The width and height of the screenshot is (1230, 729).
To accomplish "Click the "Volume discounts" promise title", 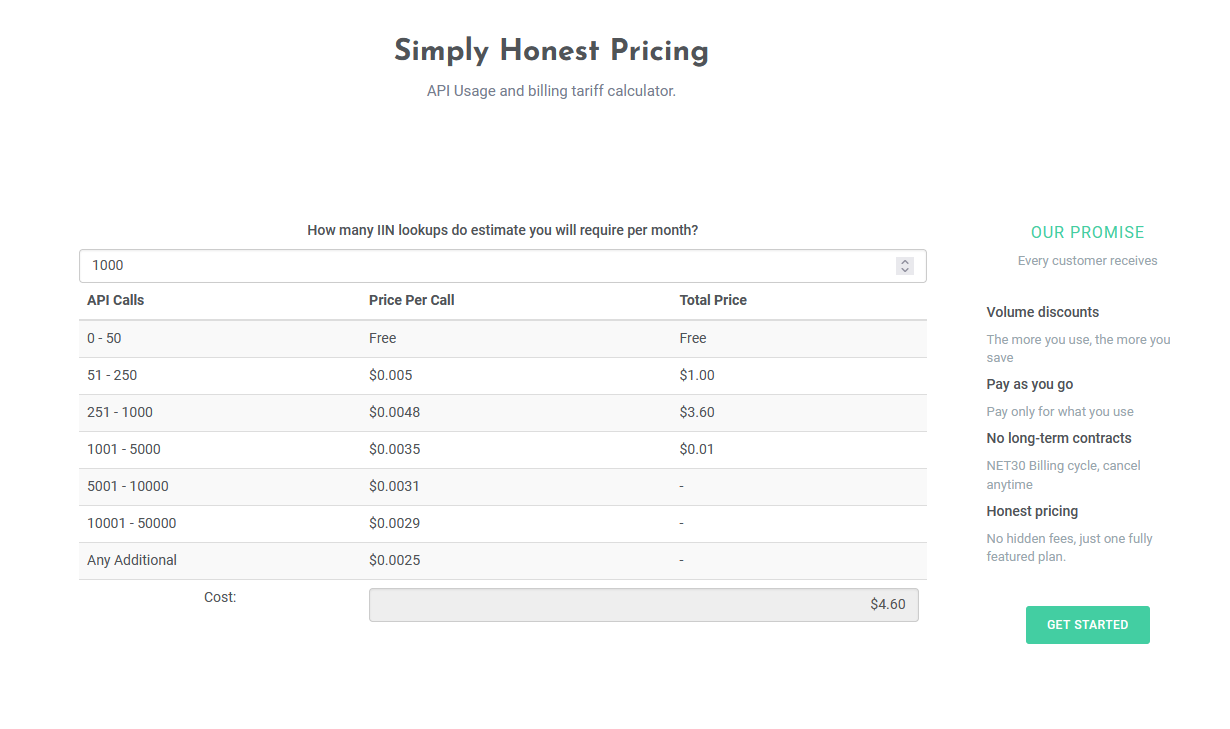I will pyautogui.click(x=1042, y=312).
